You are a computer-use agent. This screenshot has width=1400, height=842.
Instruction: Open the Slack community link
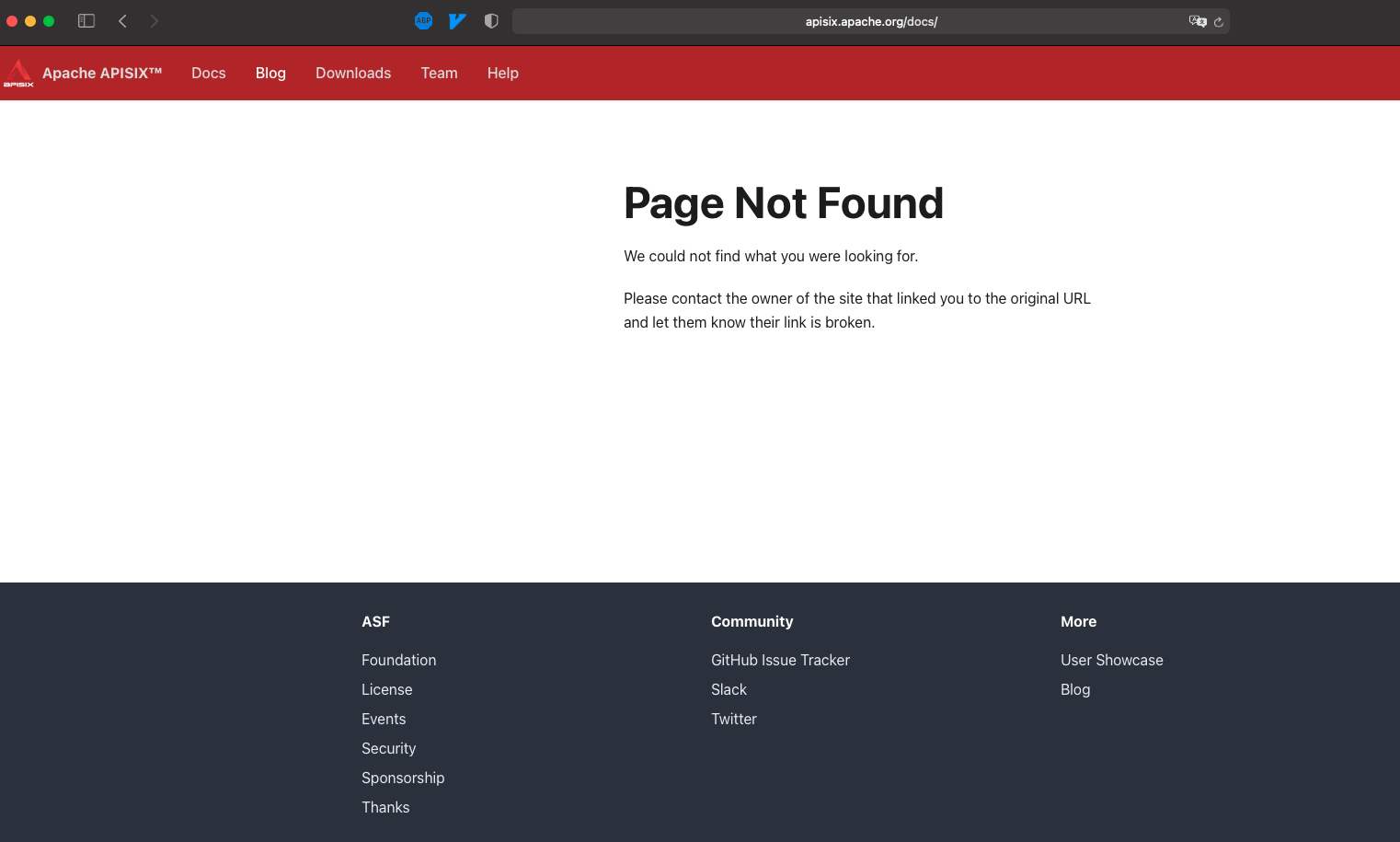tap(729, 689)
